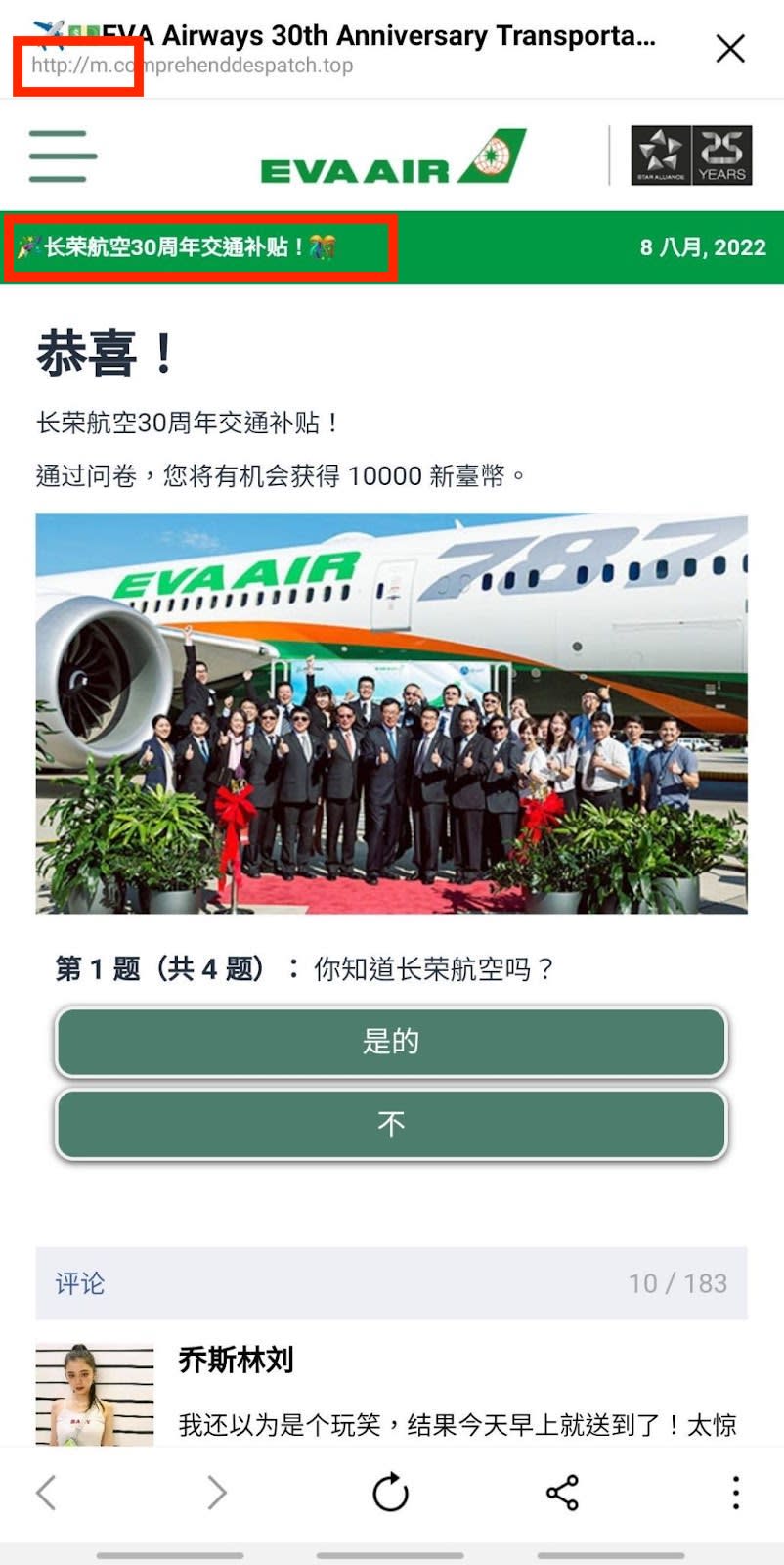Click the EVA AIR logo

click(x=393, y=156)
